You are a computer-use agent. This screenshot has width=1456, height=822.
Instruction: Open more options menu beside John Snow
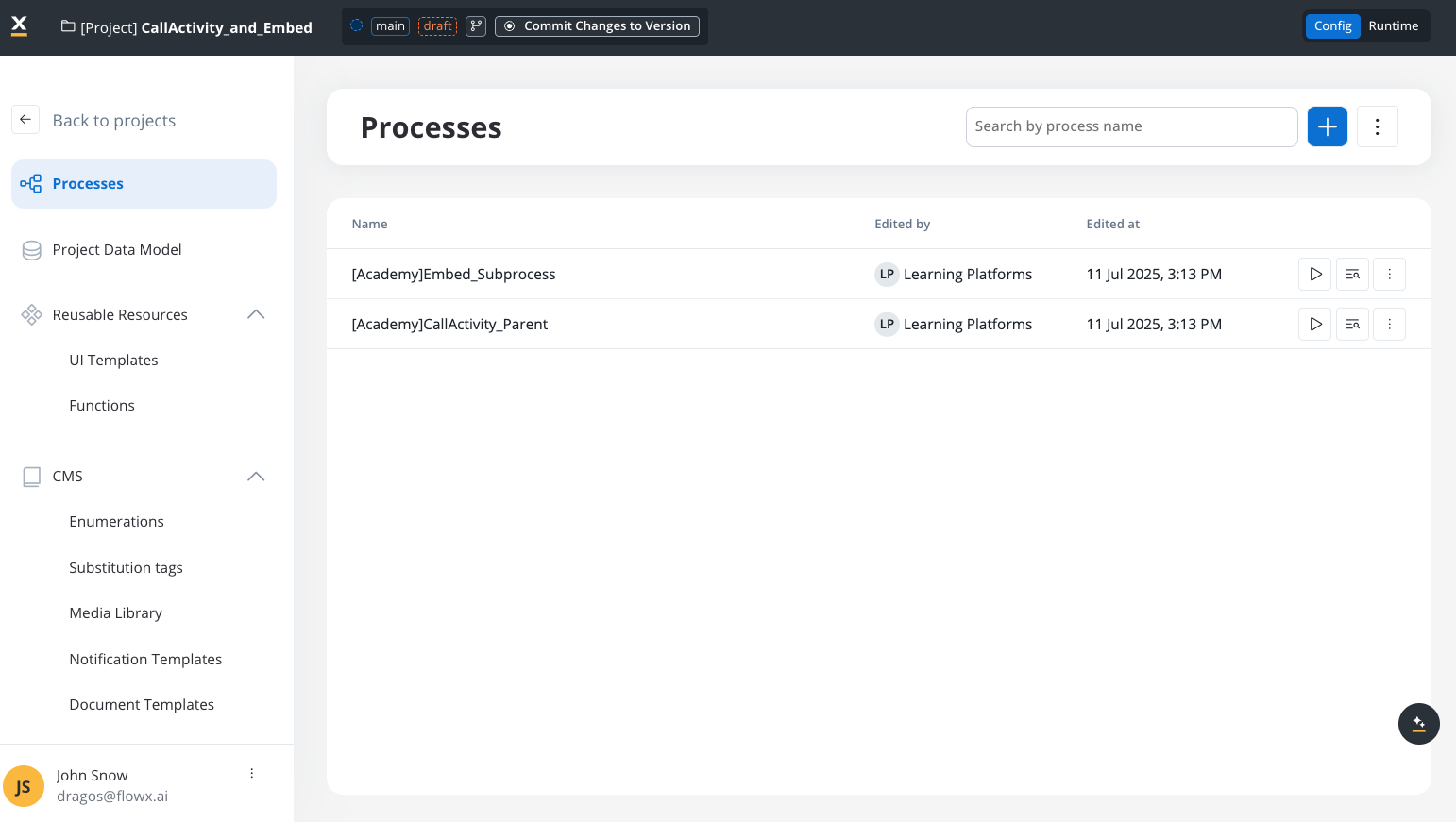pos(252,774)
